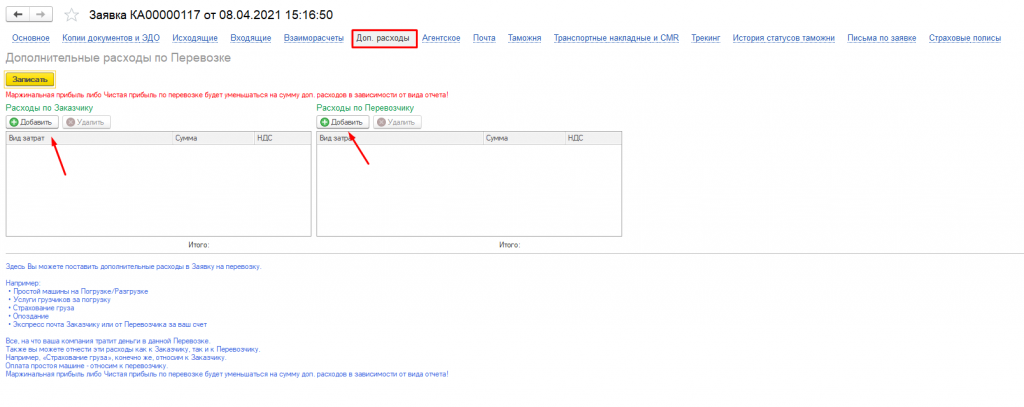Open the Трекинг tab
This screenshot has height=407, width=1024.
click(x=705, y=39)
